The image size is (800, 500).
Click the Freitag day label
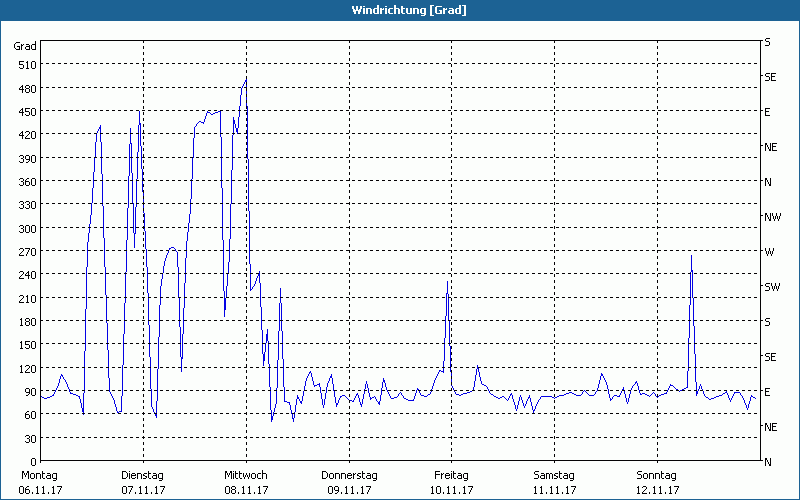coord(452,475)
